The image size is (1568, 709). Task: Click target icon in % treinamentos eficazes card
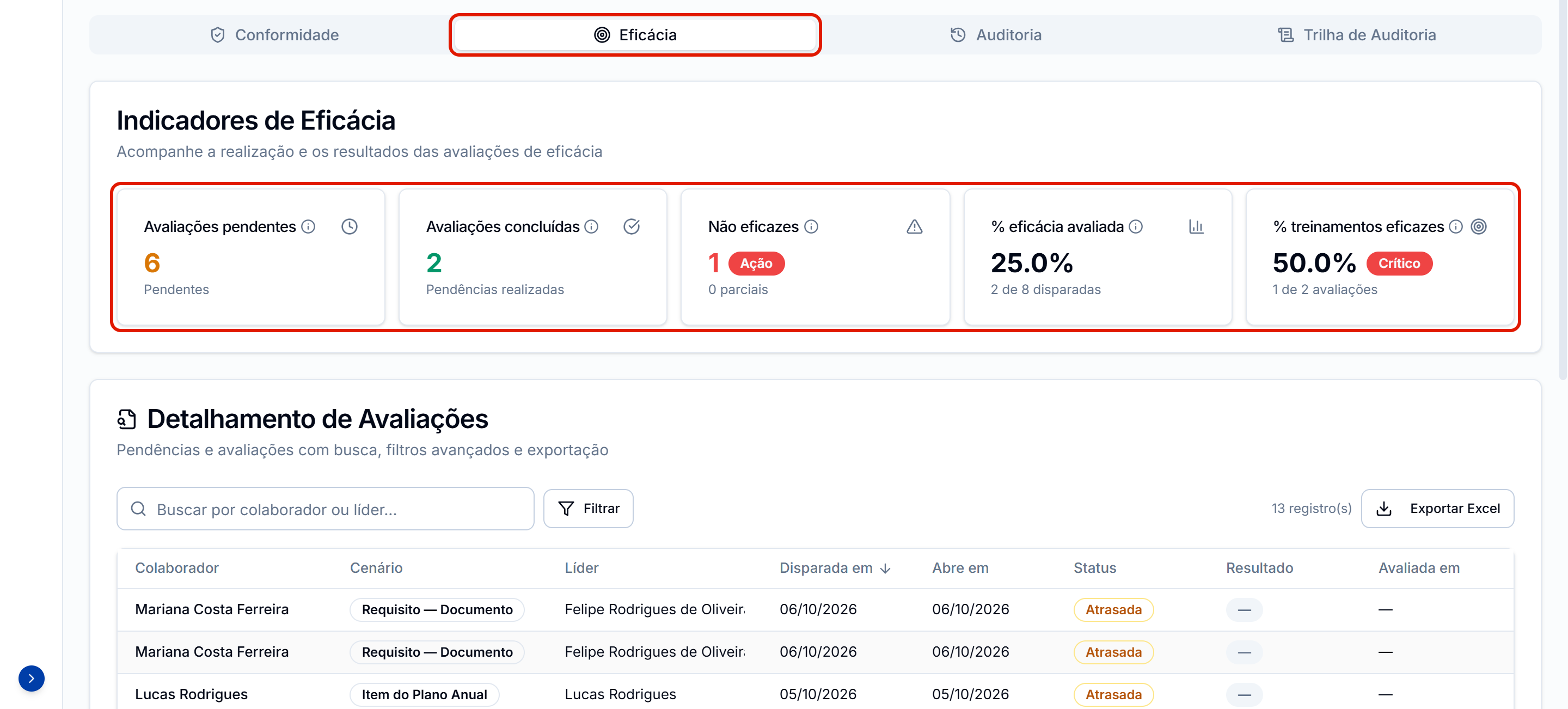1479,227
